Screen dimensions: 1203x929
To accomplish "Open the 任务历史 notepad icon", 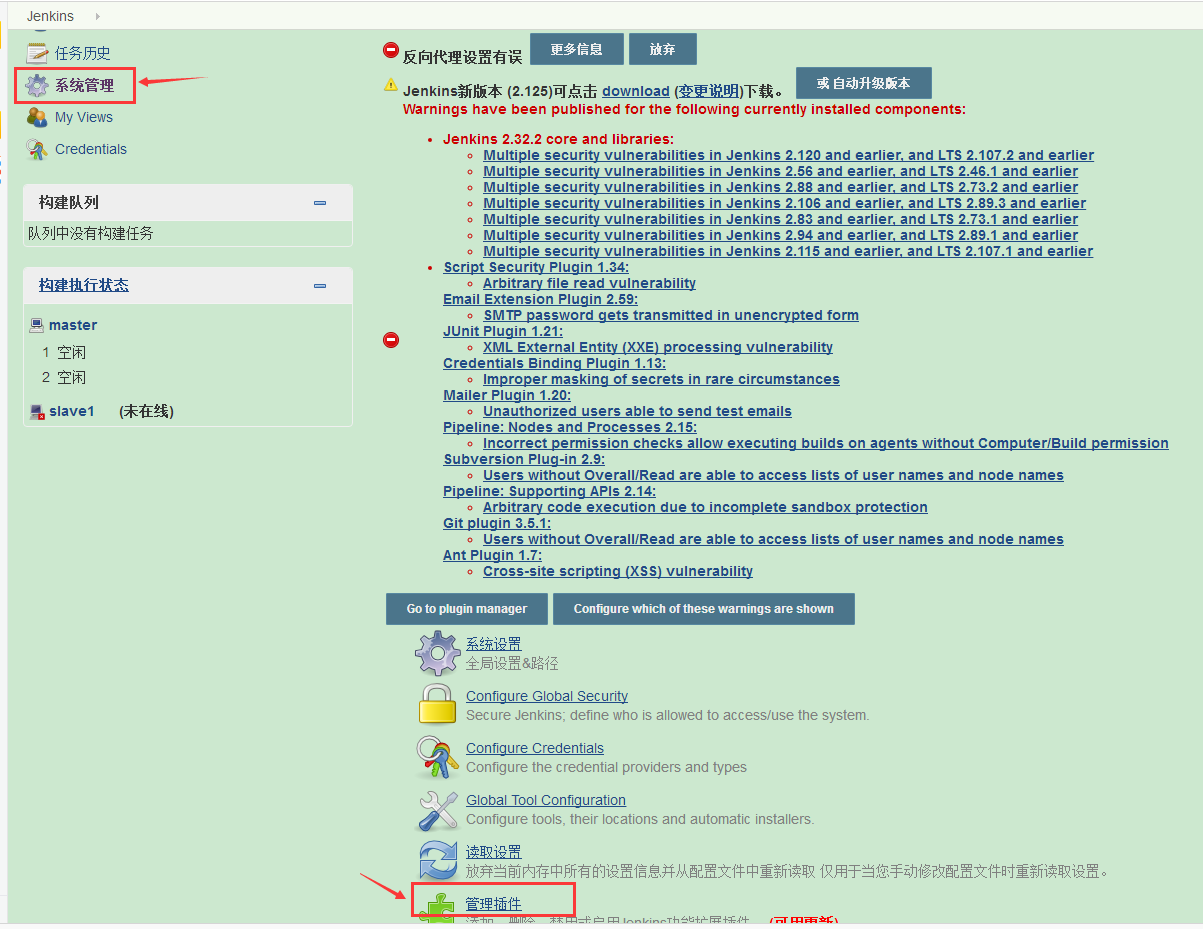I will point(37,53).
